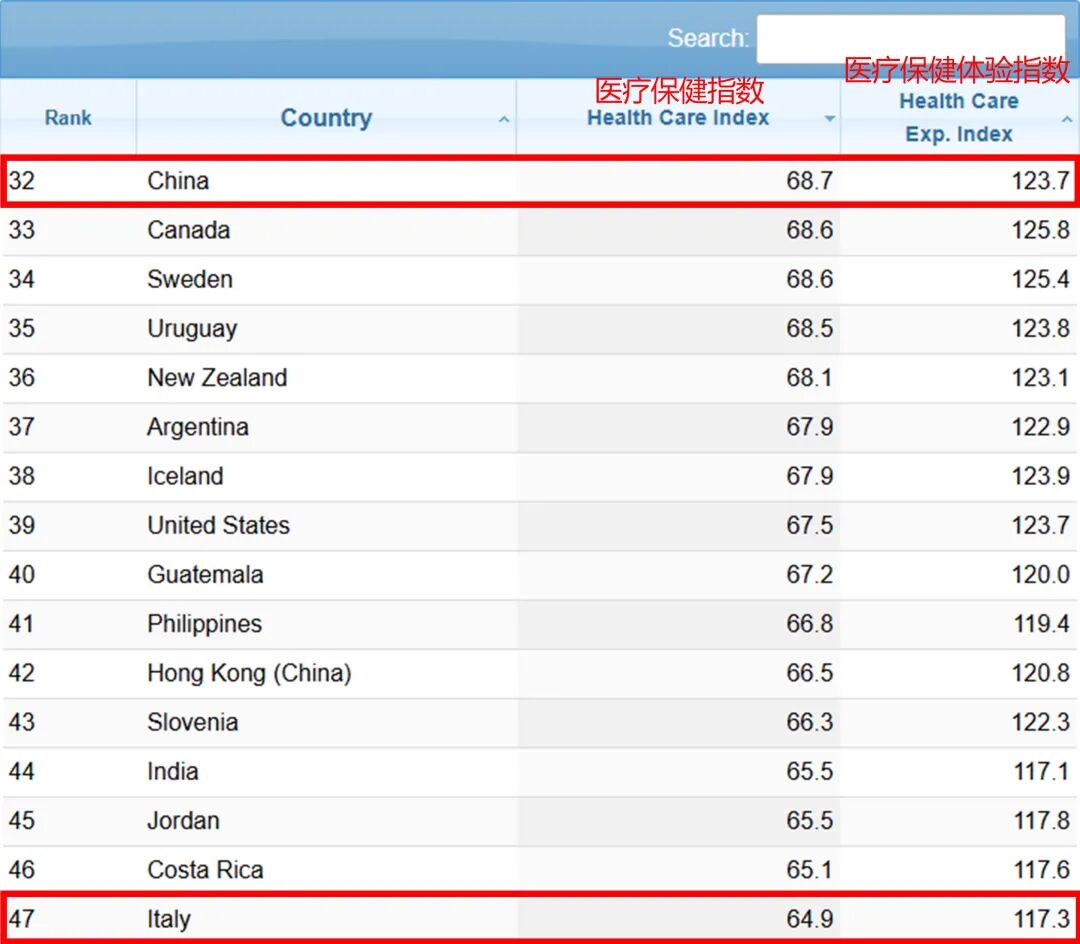Click rank number 44 for India

pos(21,771)
